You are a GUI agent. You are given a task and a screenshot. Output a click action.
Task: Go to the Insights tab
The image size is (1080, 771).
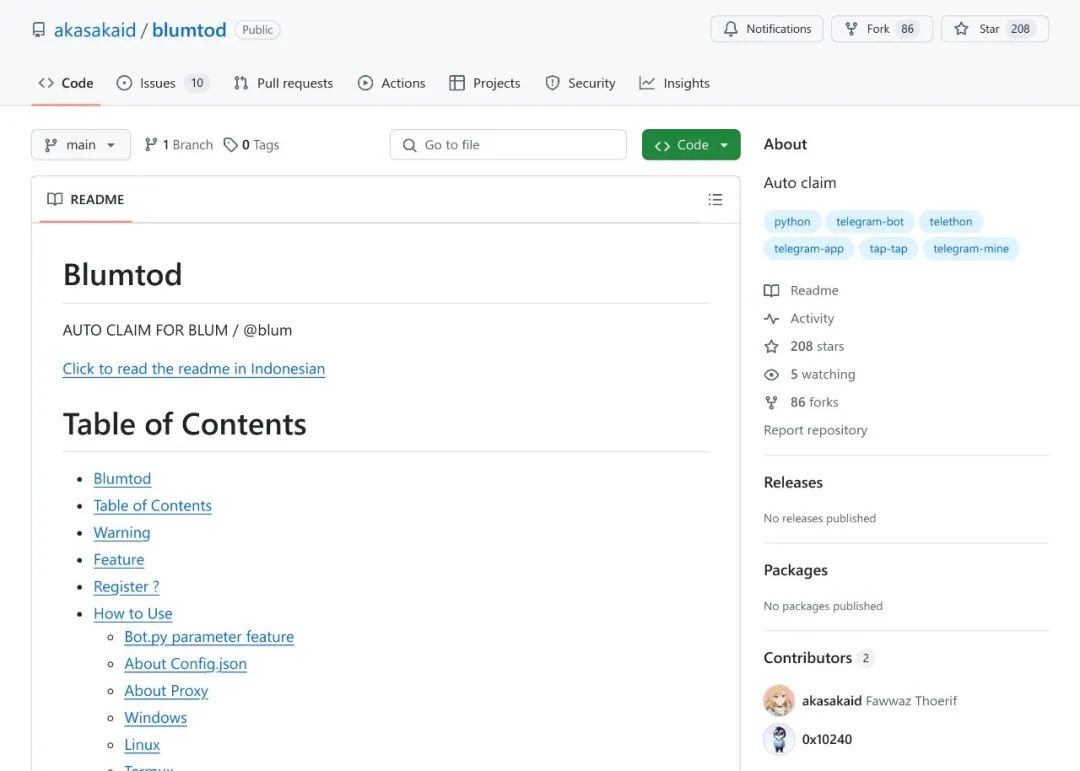674,83
